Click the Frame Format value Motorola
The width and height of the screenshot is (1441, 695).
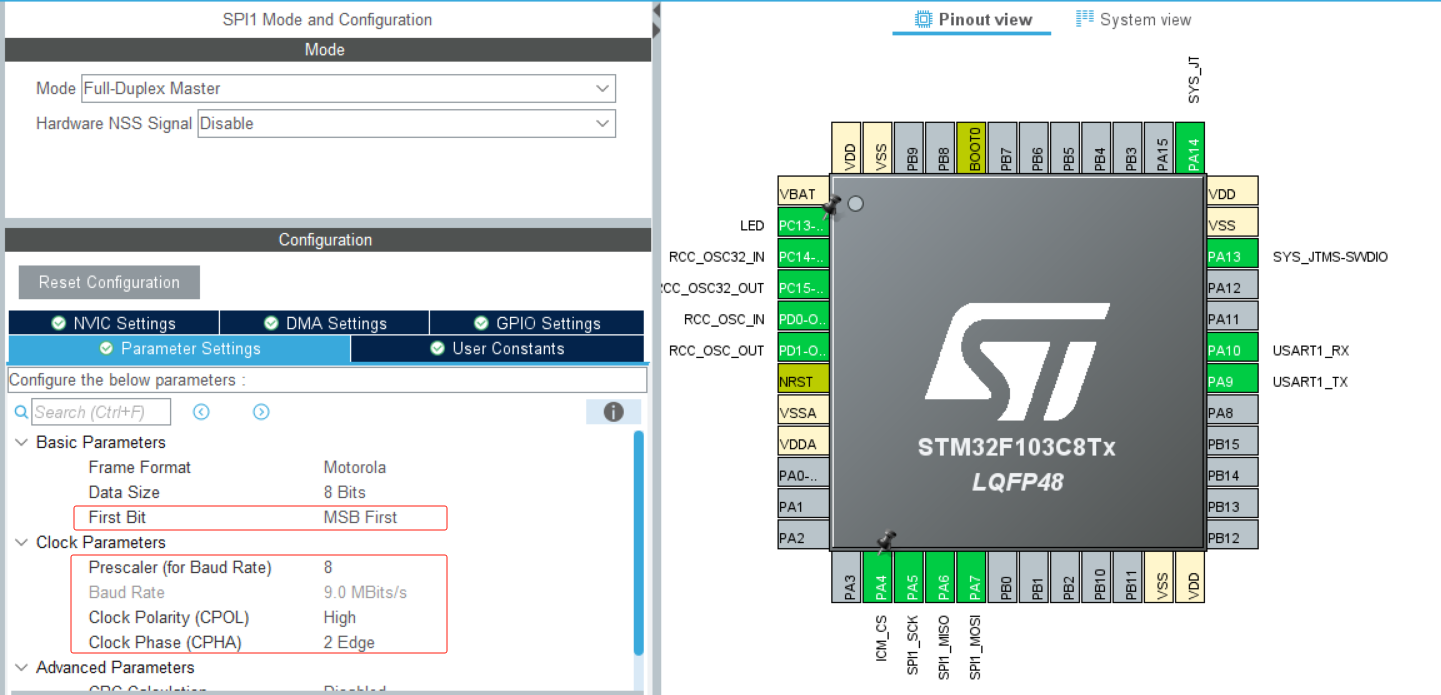click(354, 467)
